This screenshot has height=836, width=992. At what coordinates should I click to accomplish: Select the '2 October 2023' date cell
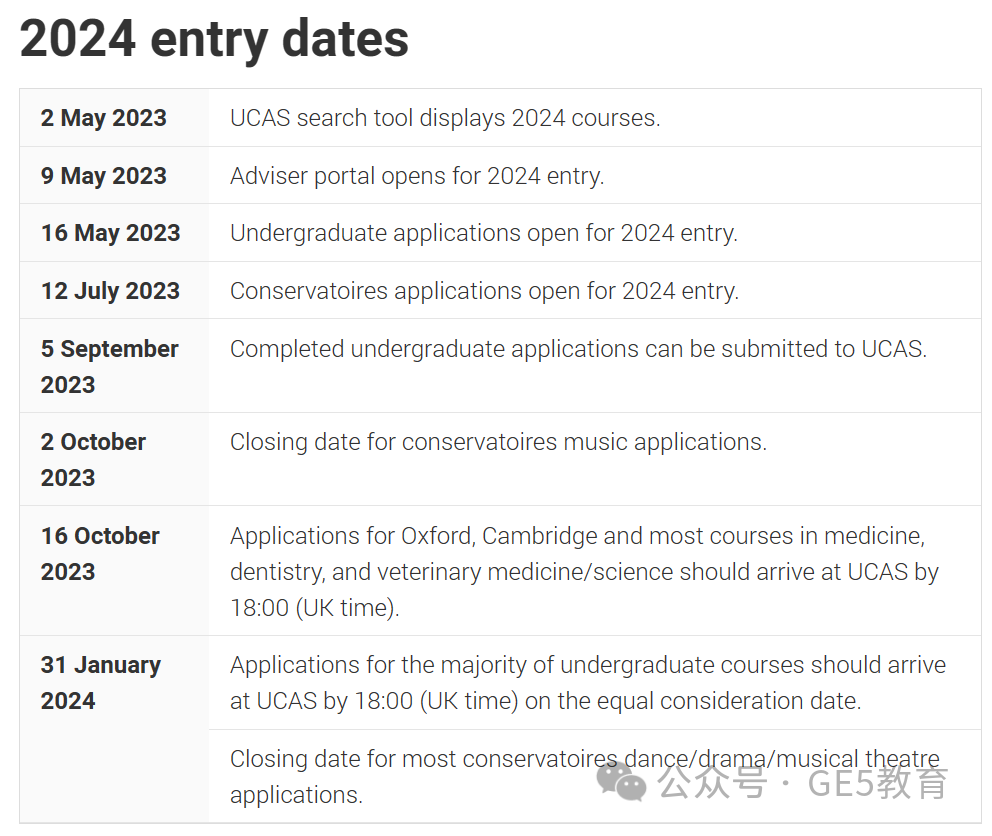(114, 459)
